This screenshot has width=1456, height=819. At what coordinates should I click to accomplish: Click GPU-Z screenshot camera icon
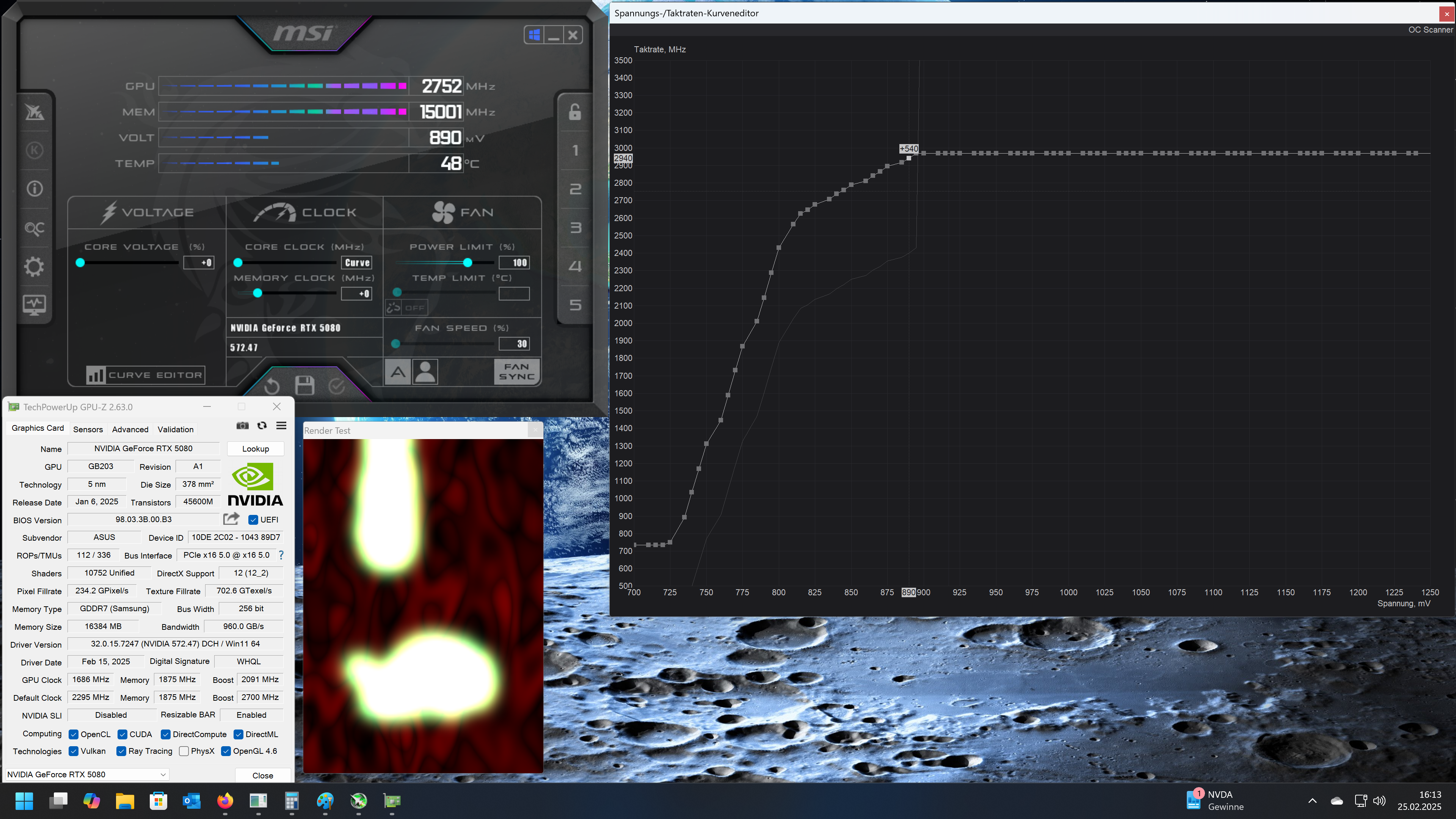tap(243, 425)
